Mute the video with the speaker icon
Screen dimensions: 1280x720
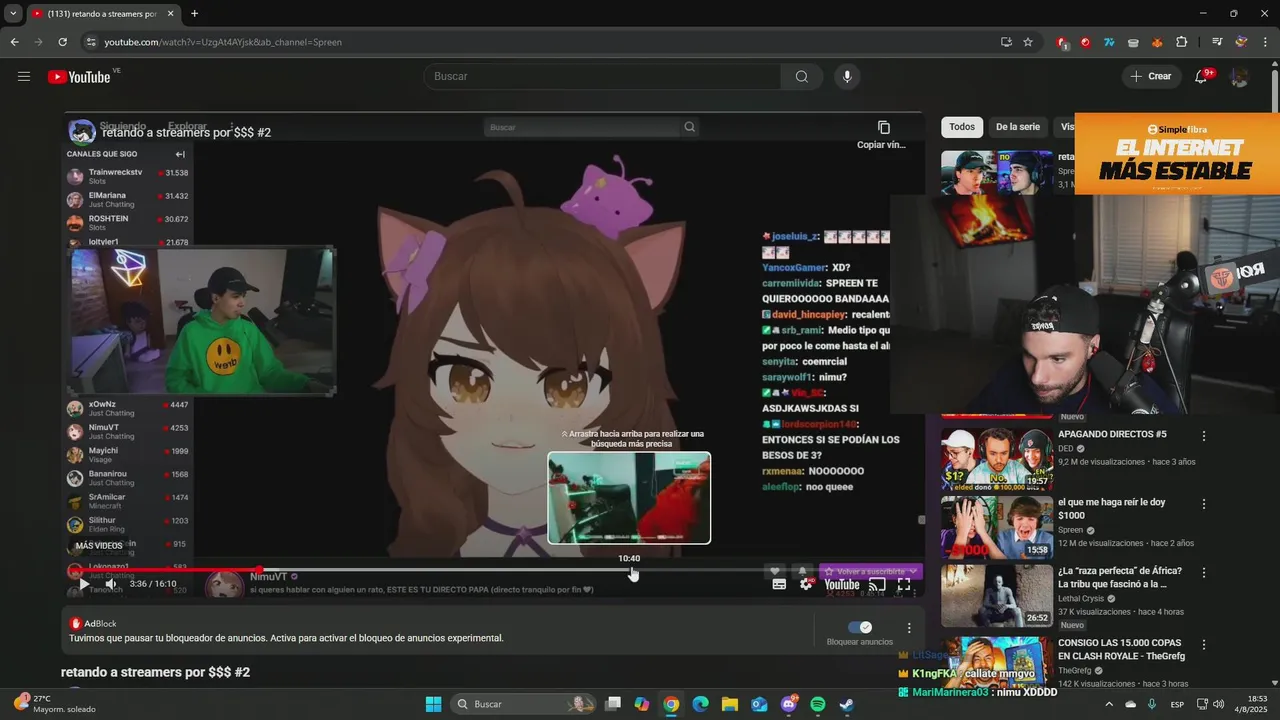pos(111,584)
